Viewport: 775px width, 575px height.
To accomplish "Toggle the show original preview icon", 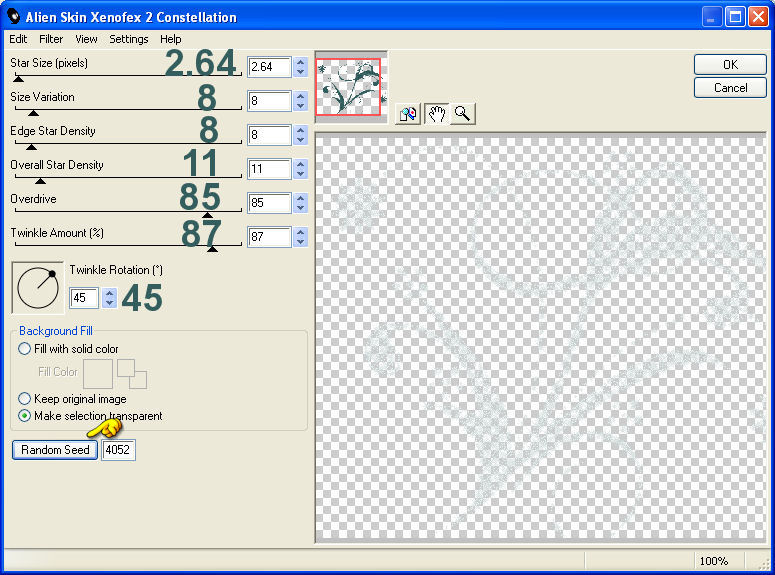I will (408, 114).
